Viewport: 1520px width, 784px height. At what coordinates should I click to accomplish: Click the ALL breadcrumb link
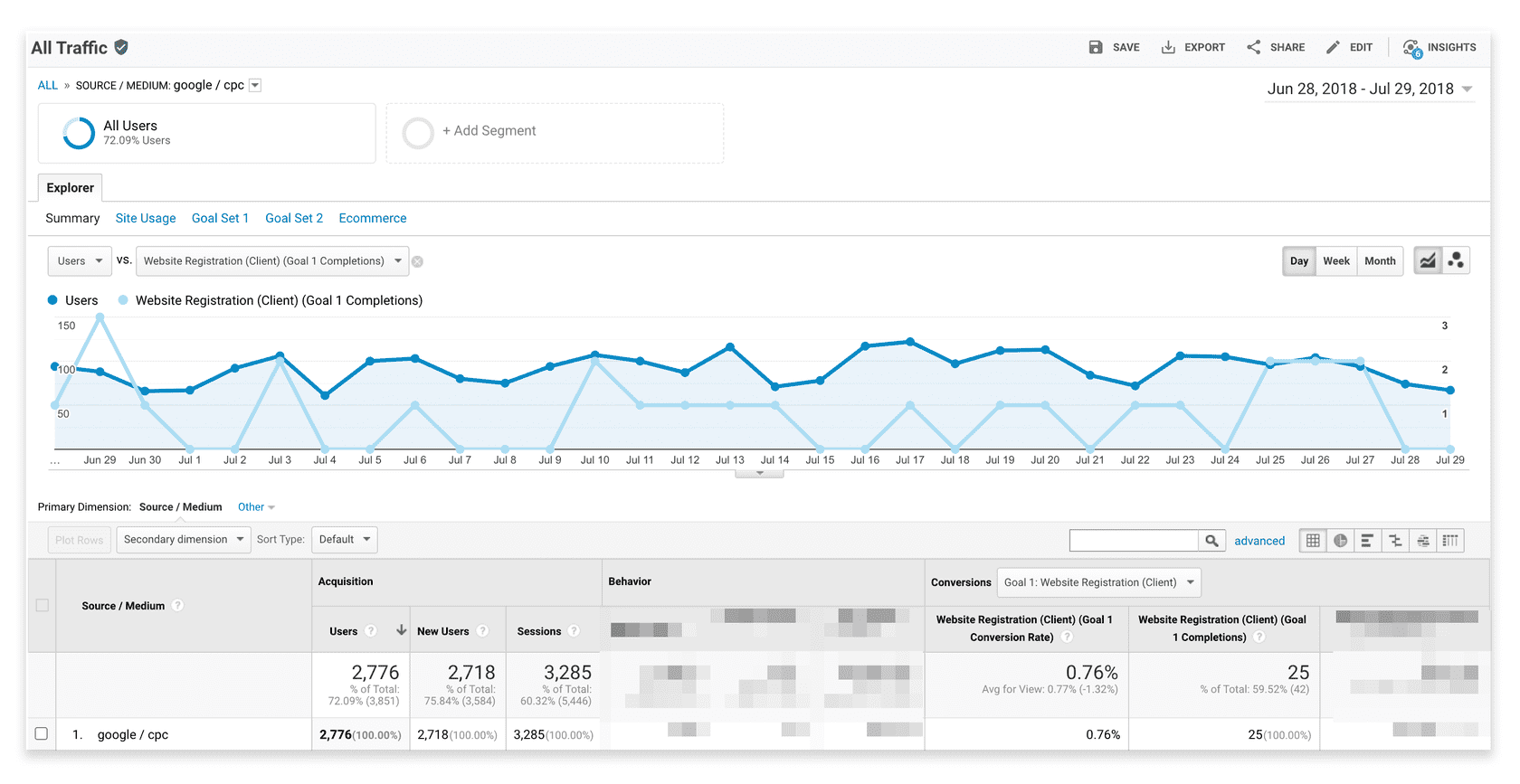pos(48,85)
